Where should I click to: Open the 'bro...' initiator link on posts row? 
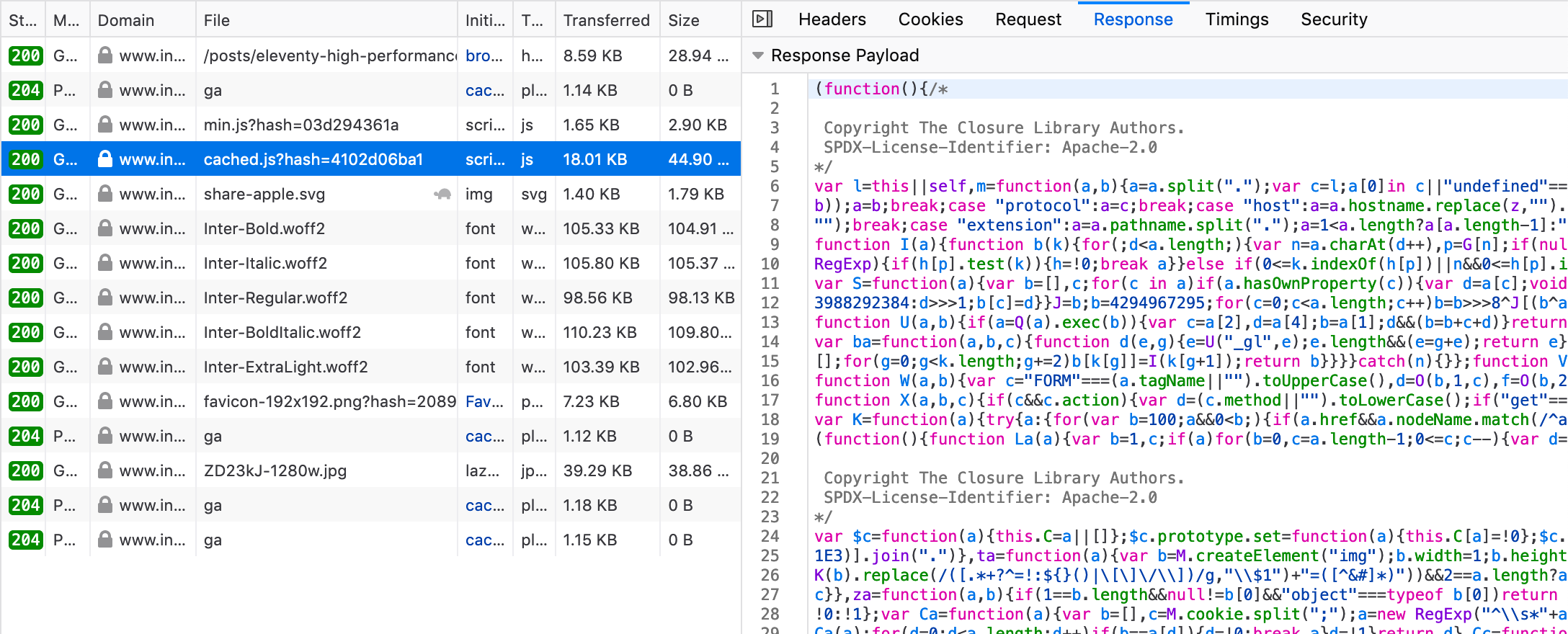484,55
